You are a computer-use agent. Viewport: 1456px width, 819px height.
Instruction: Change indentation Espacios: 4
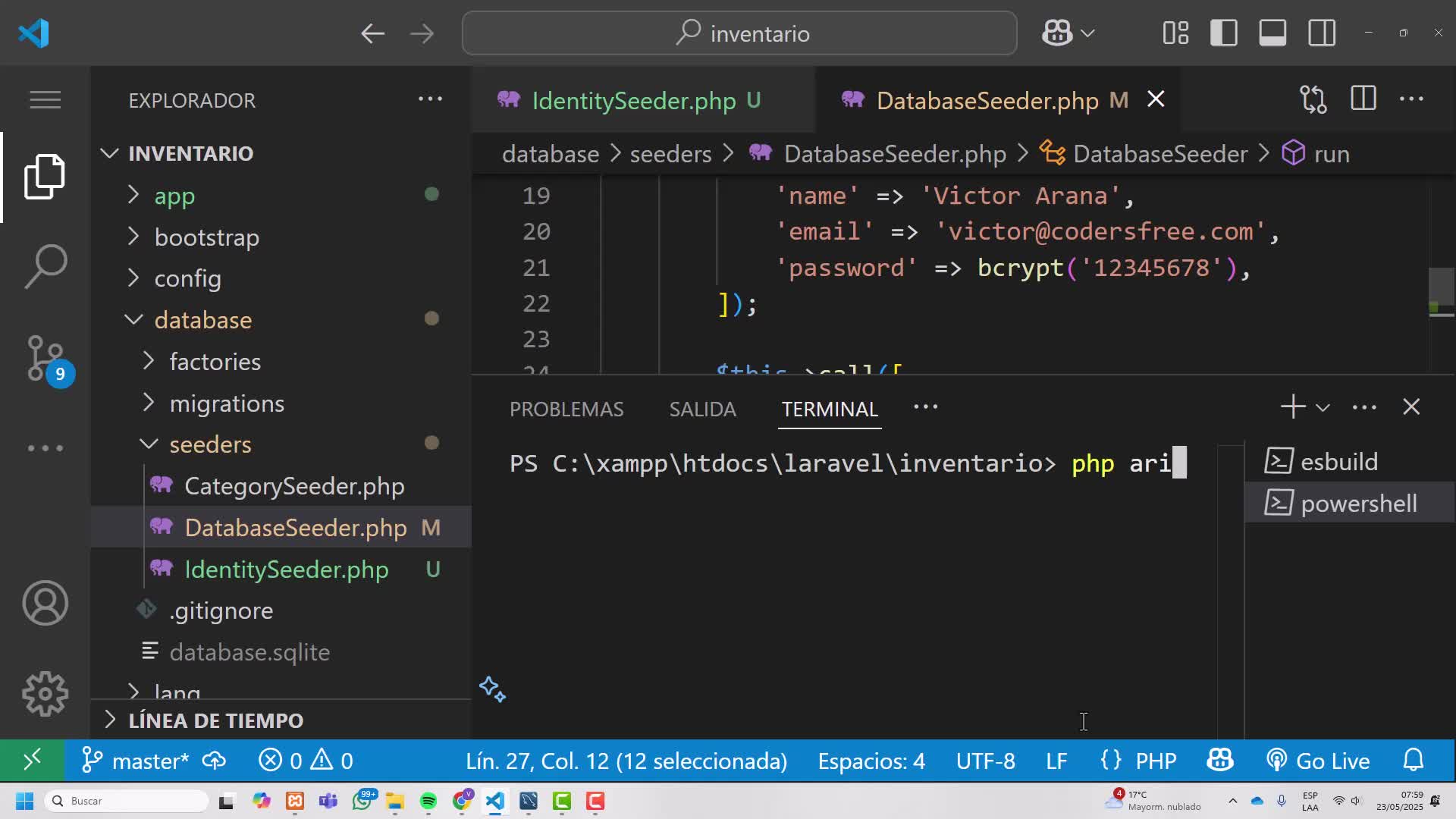tap(871, 761)
